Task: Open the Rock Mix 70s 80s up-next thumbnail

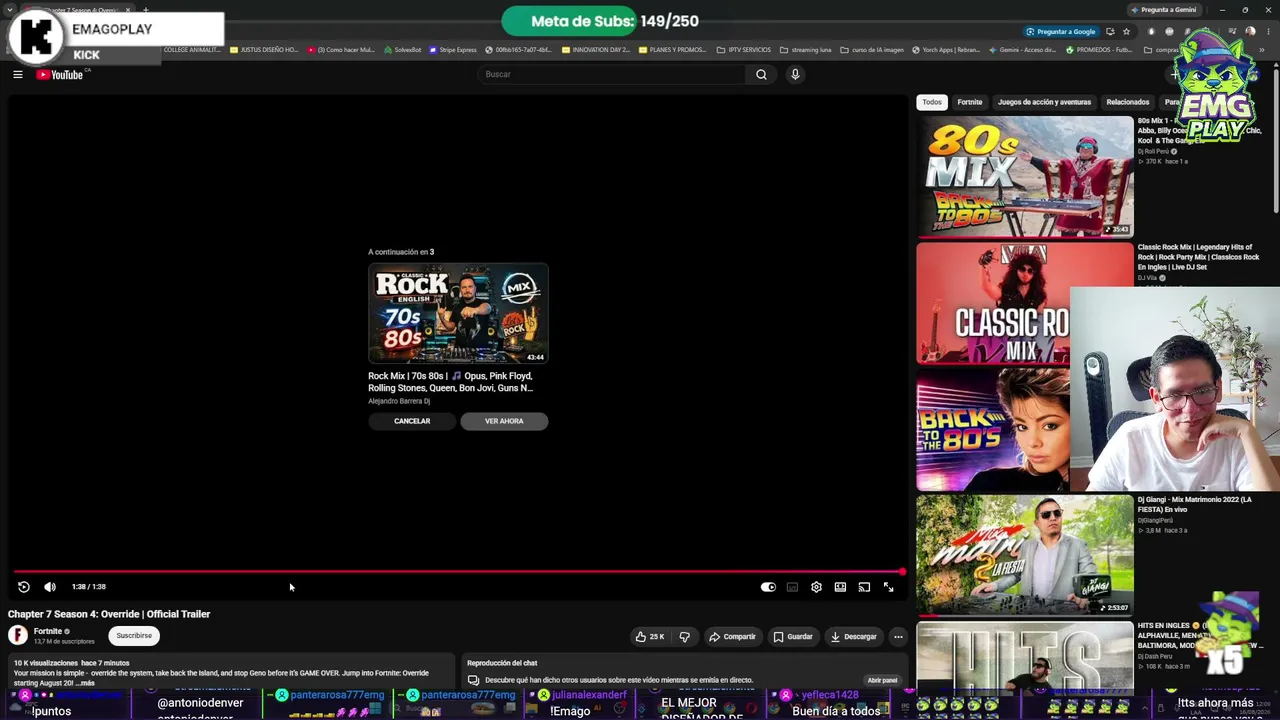Action: pyautogui.click(x=458, y=314)
